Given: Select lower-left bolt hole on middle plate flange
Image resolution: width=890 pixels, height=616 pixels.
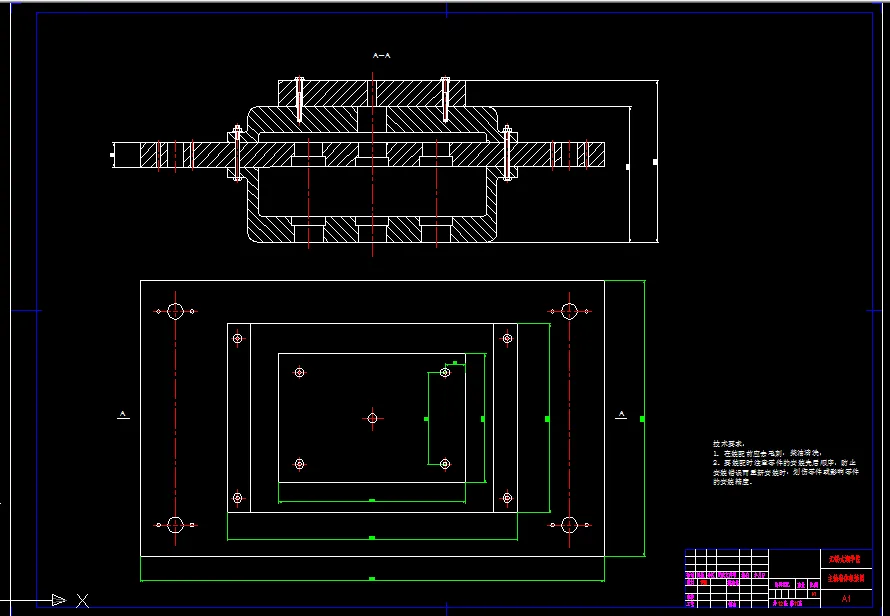Looking at the screenshot, I should point(238,498).
